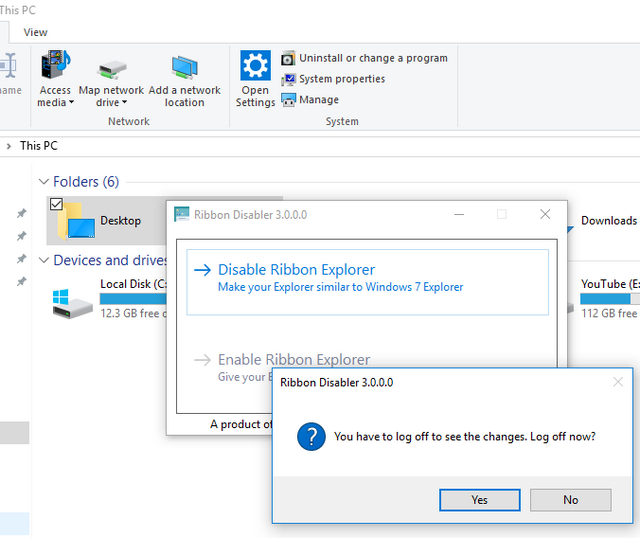Select the Downloads folder label
Screen dimensions: 640x538
[x=609, y=220]
